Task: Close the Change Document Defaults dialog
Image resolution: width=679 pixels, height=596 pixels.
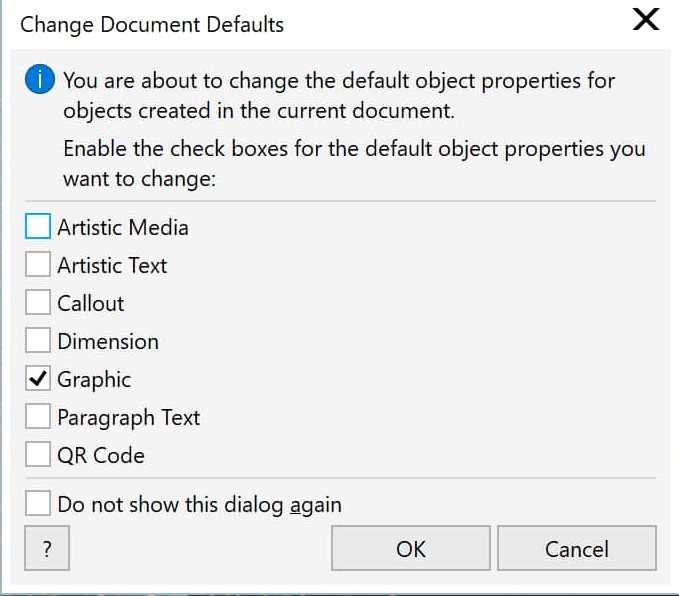Action: pos(646,20)
